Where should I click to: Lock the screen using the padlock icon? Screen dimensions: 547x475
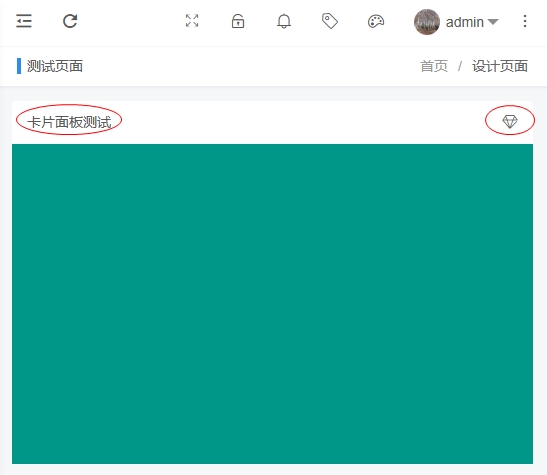click(238, 21)
